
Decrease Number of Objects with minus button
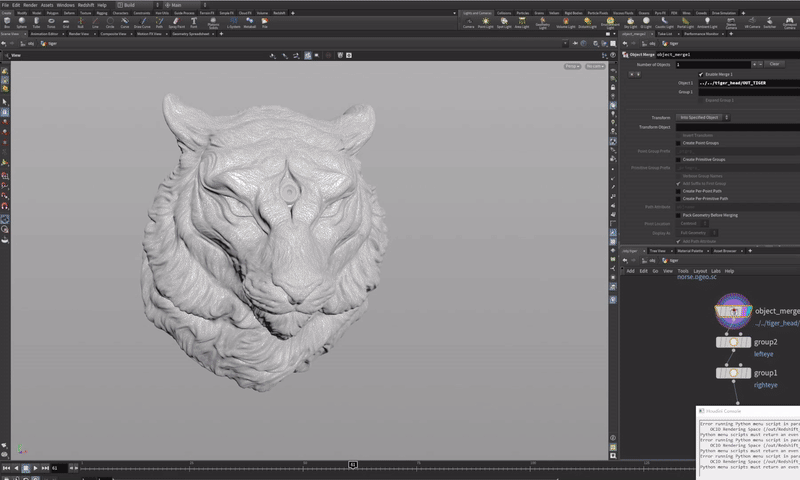click(x=760, y=64)
